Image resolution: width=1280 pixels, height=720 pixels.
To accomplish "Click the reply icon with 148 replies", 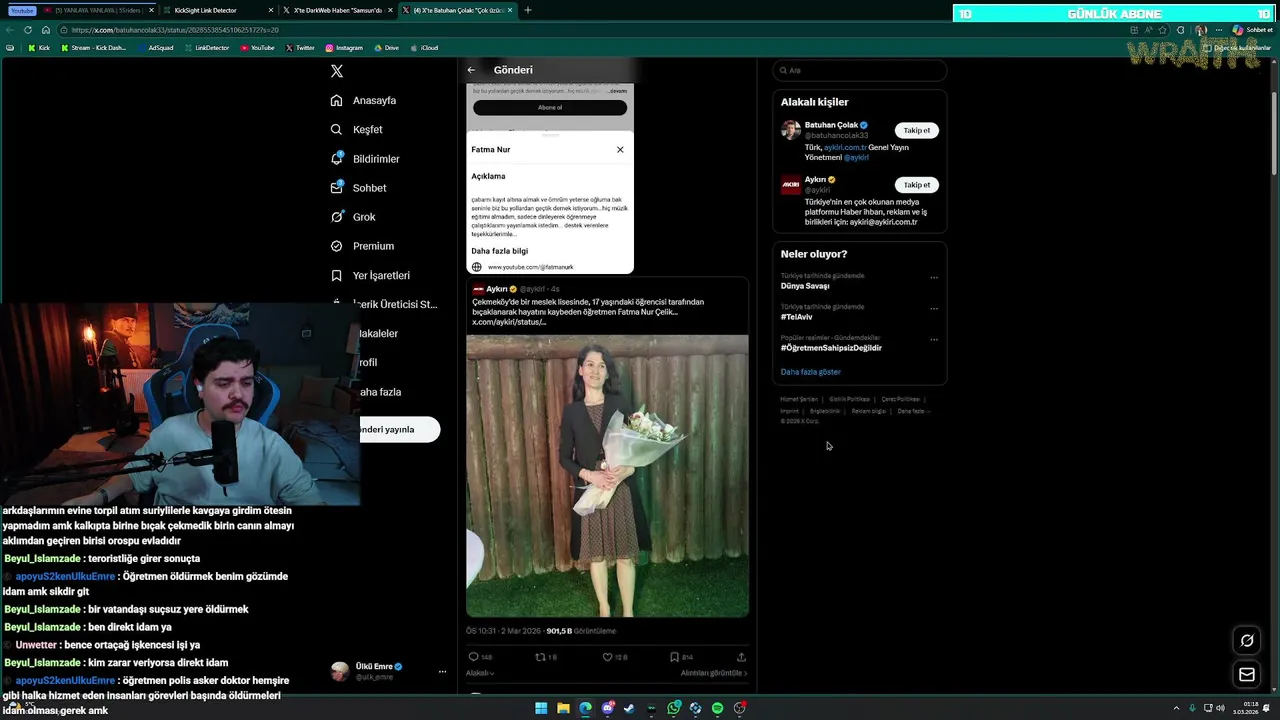I will 474,657.
